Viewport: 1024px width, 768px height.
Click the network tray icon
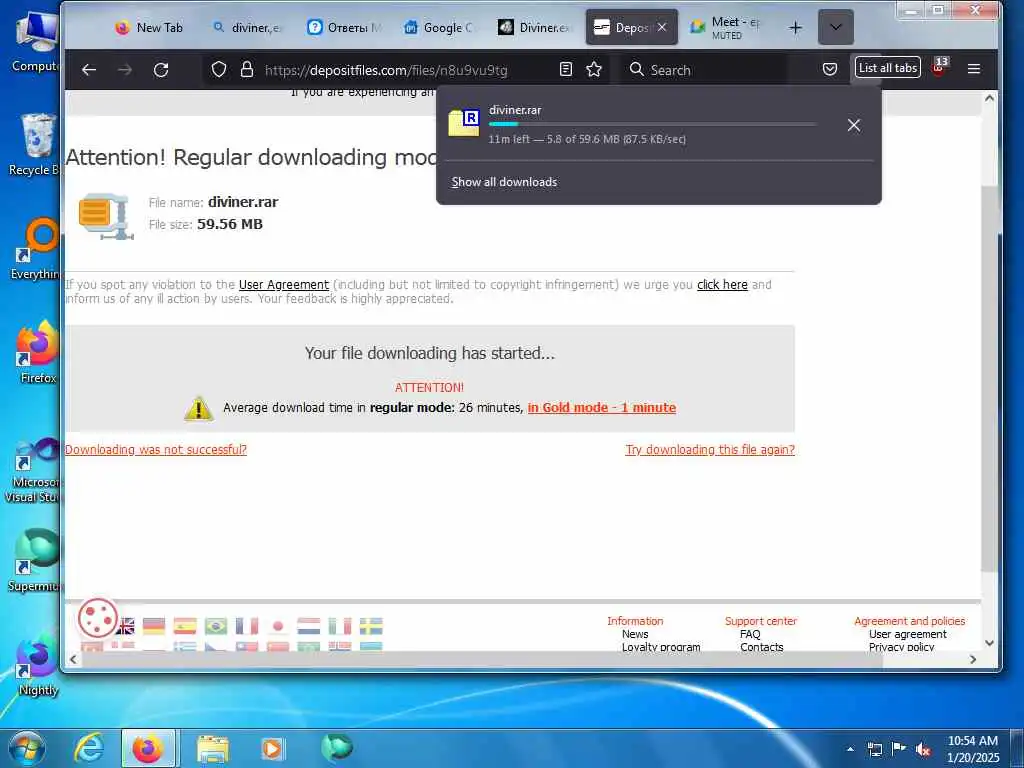coord(874,750)
